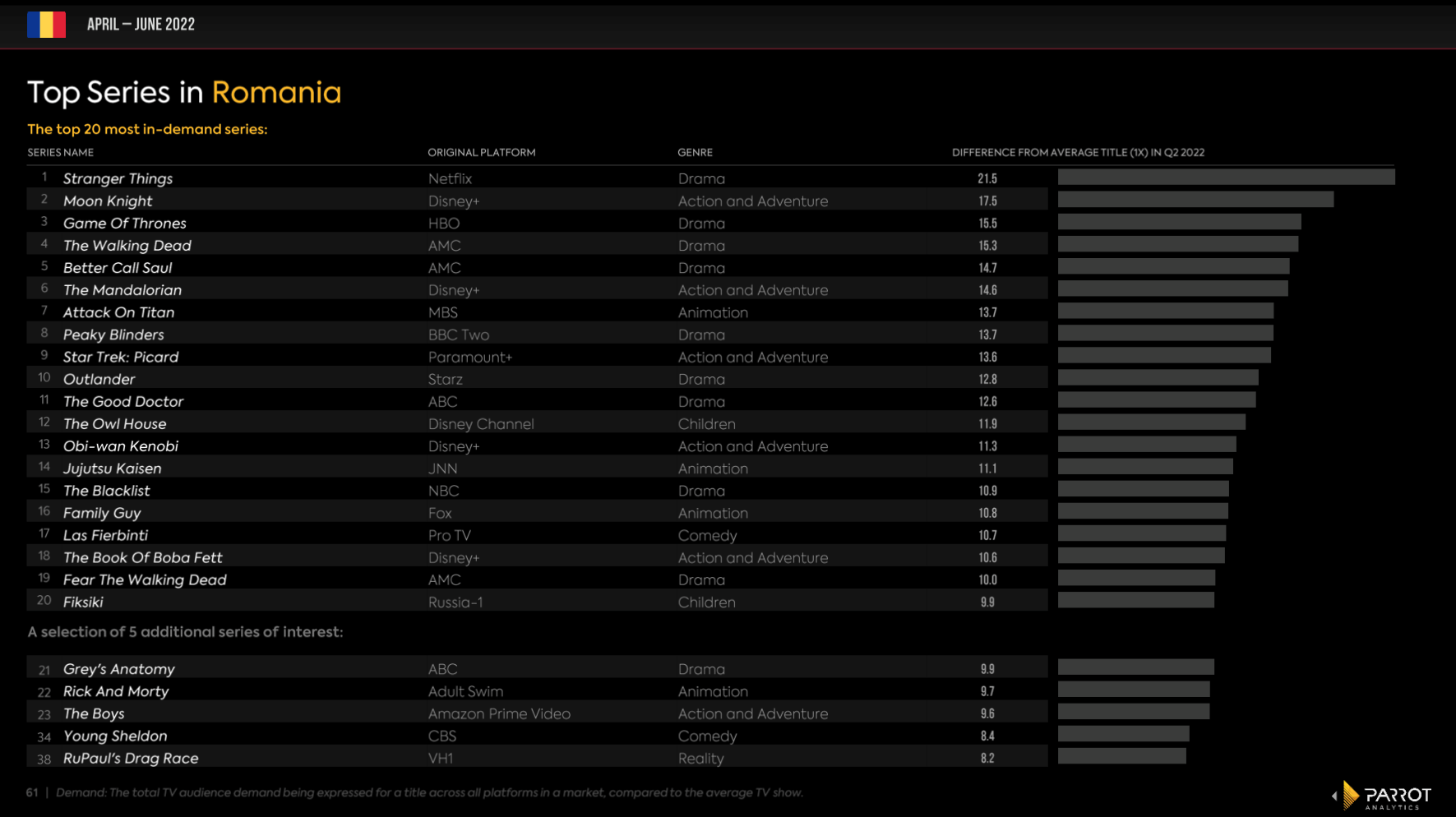Select RuPaul's Drag Race series name
This screenshot has height=817, width=1456.
click(x=131, y=758)
